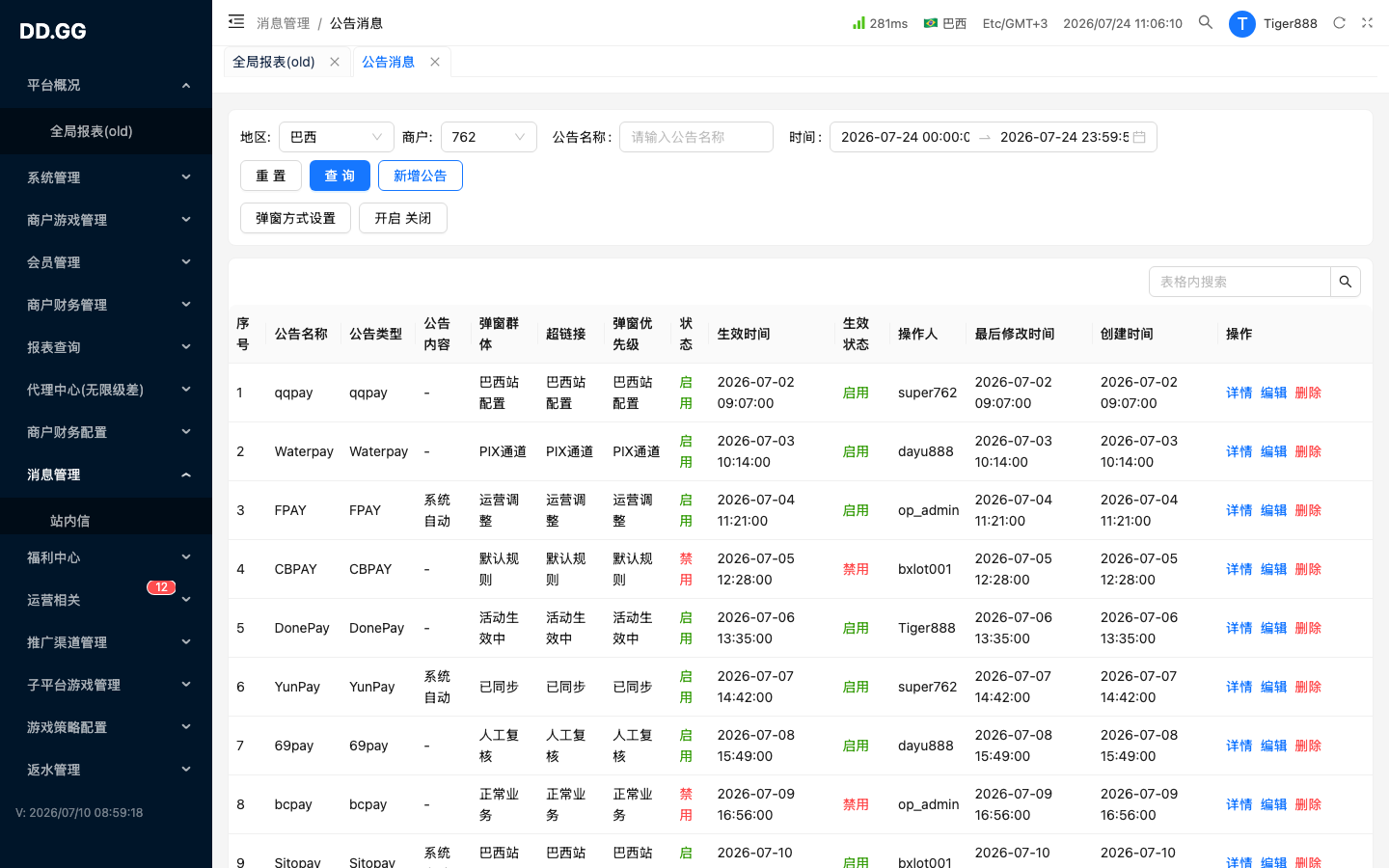
Task: Expand the 游戏策略配置 menu
Action: [106, 727]
